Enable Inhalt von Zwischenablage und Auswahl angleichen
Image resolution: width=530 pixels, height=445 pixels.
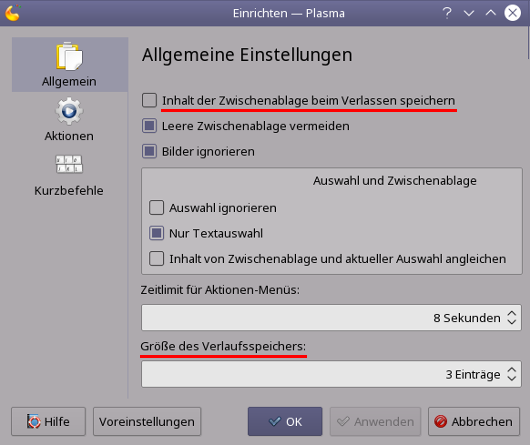point(156,258)
